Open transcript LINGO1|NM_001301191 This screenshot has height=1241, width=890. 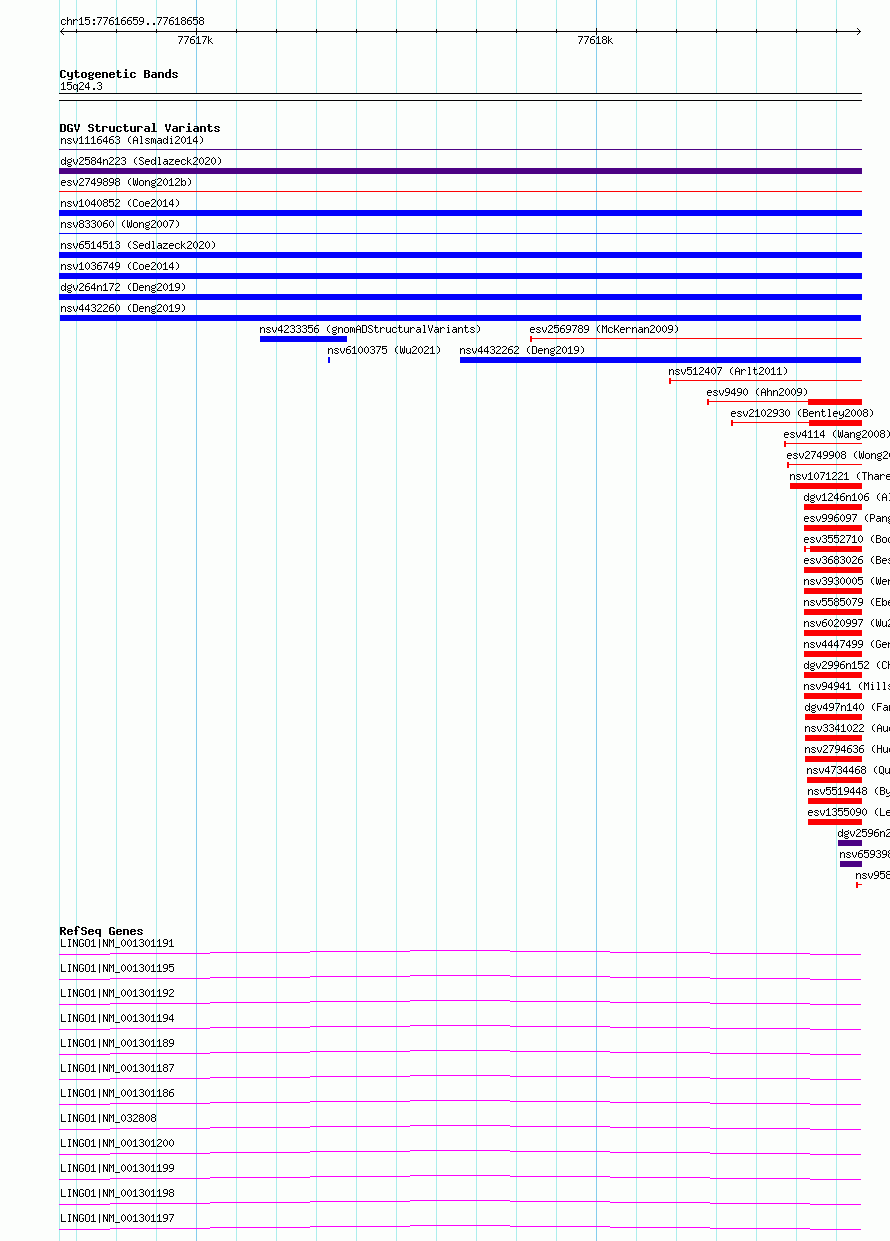click(117, 944)
